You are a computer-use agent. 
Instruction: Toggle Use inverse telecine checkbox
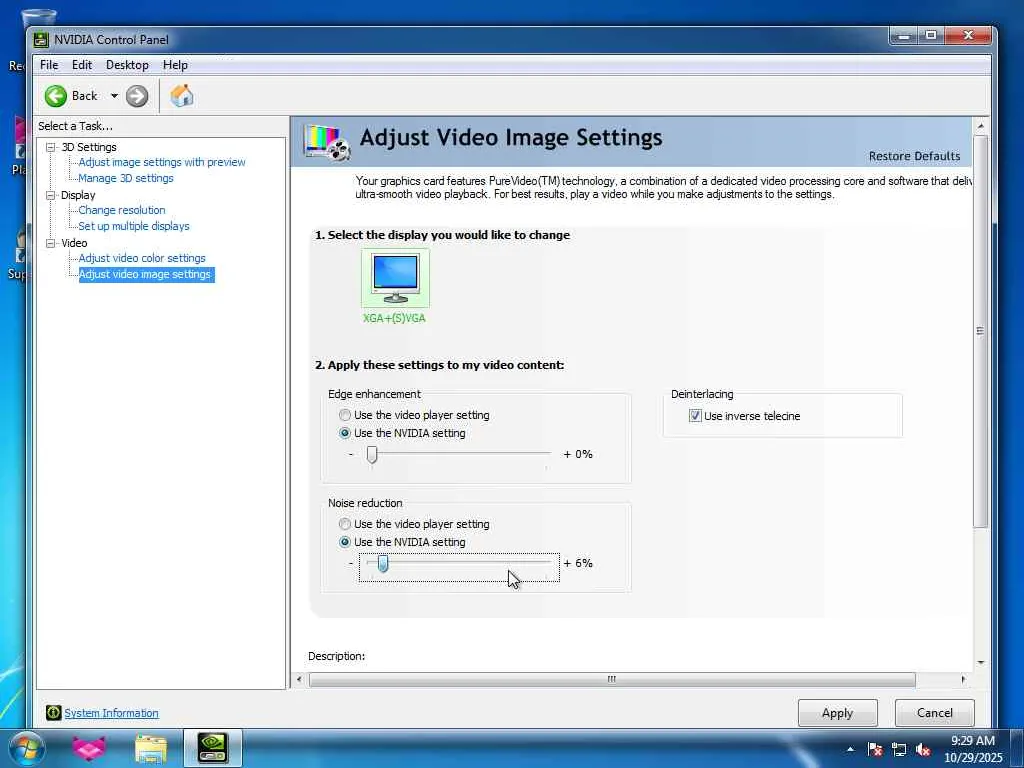click(695, 415)
